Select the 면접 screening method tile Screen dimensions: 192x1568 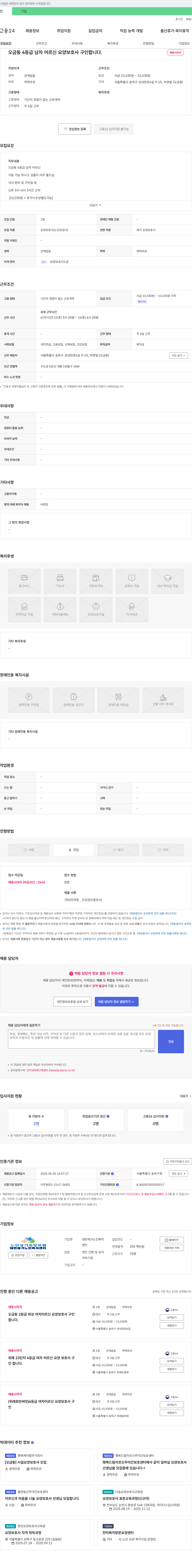74,850
